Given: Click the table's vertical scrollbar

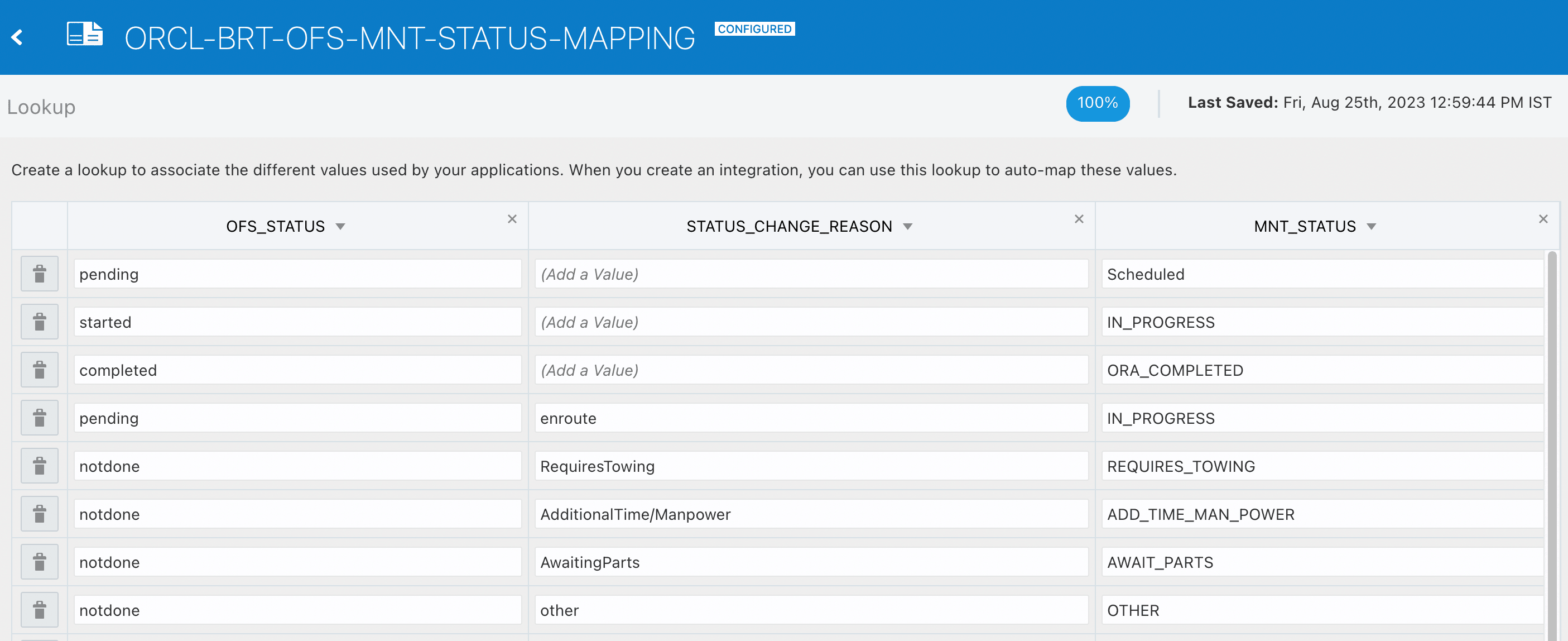Looking at the screenshot, I should pos(1552,427).
